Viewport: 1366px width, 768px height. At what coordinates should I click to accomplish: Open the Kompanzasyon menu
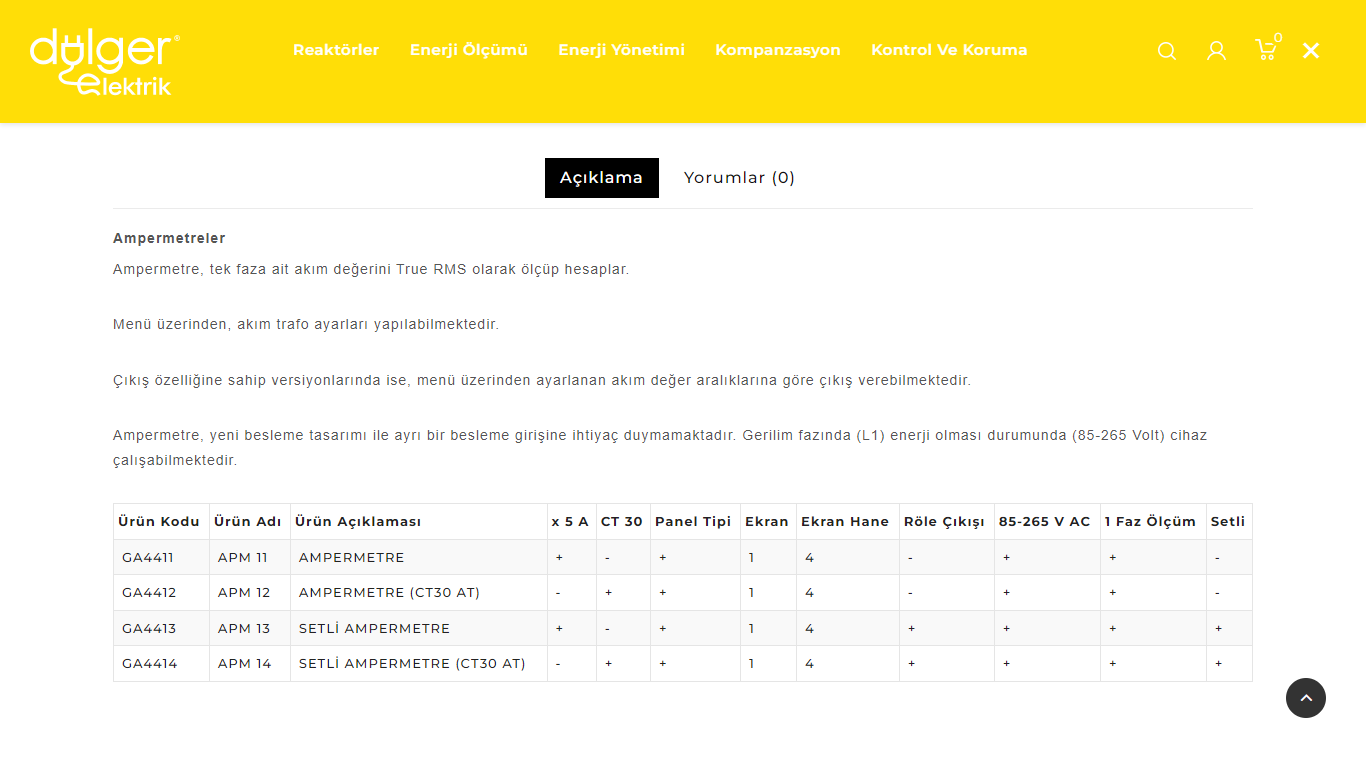coord(777,50)
